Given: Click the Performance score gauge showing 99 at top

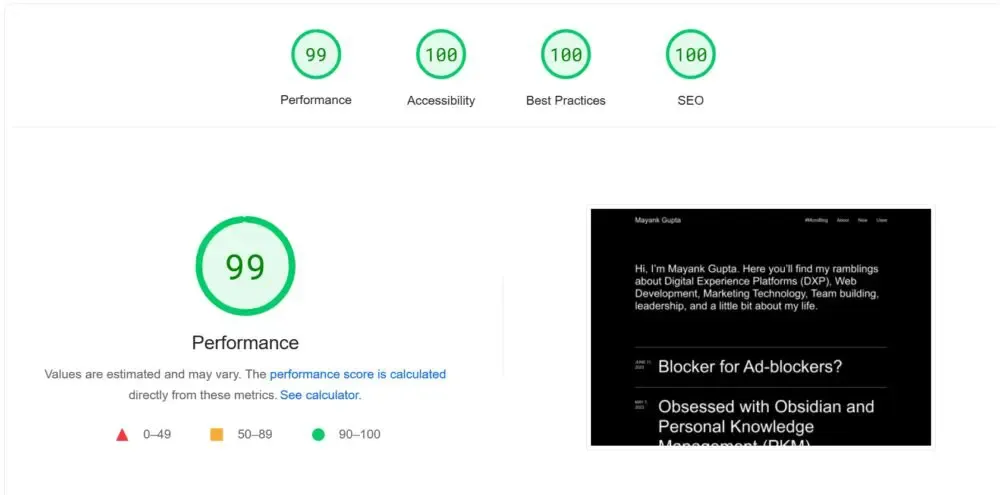Looking at the screenshot, I should [x=316, y=55].
